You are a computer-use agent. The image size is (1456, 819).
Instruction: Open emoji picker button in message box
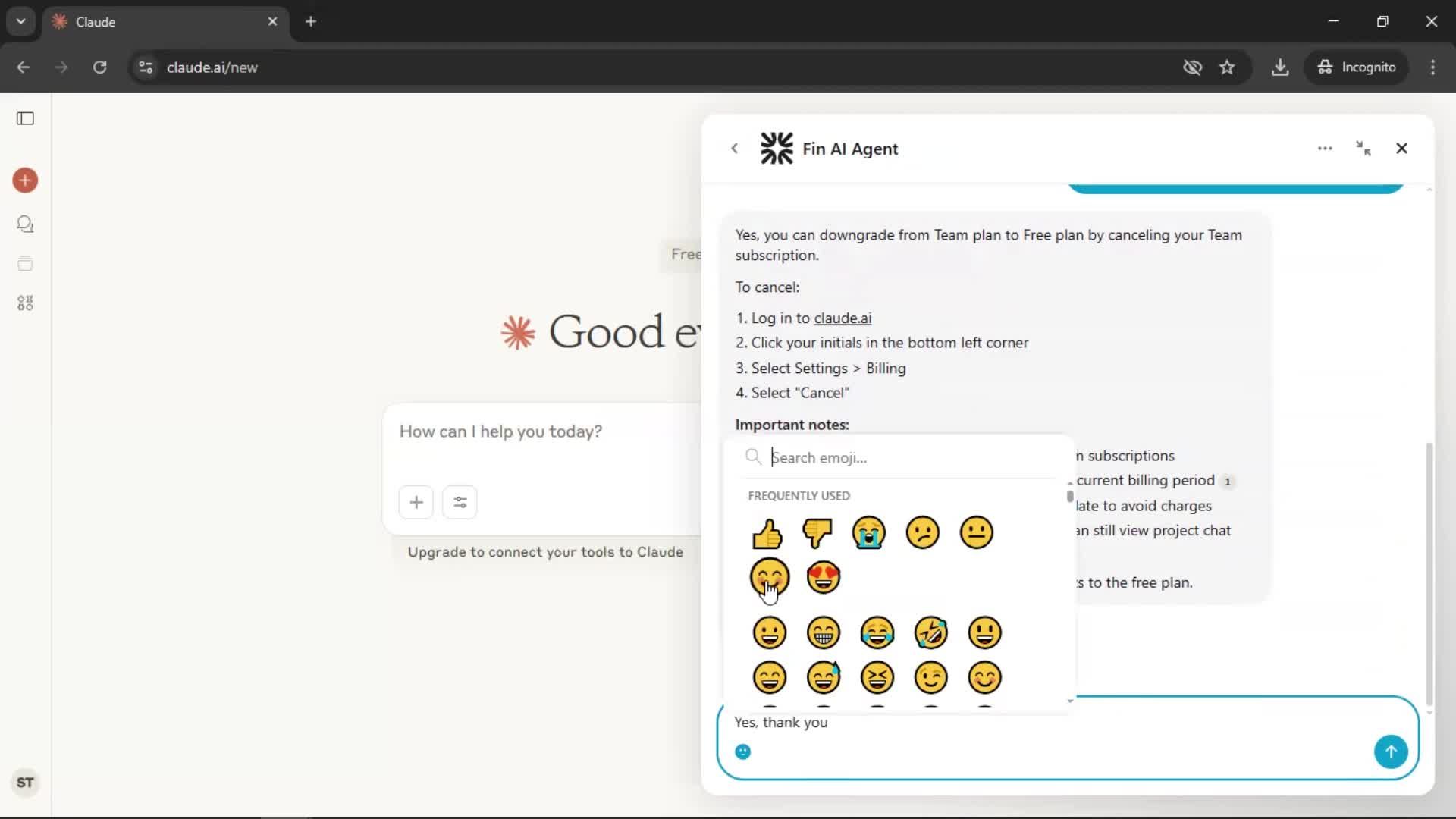click(x=743, y=752)
